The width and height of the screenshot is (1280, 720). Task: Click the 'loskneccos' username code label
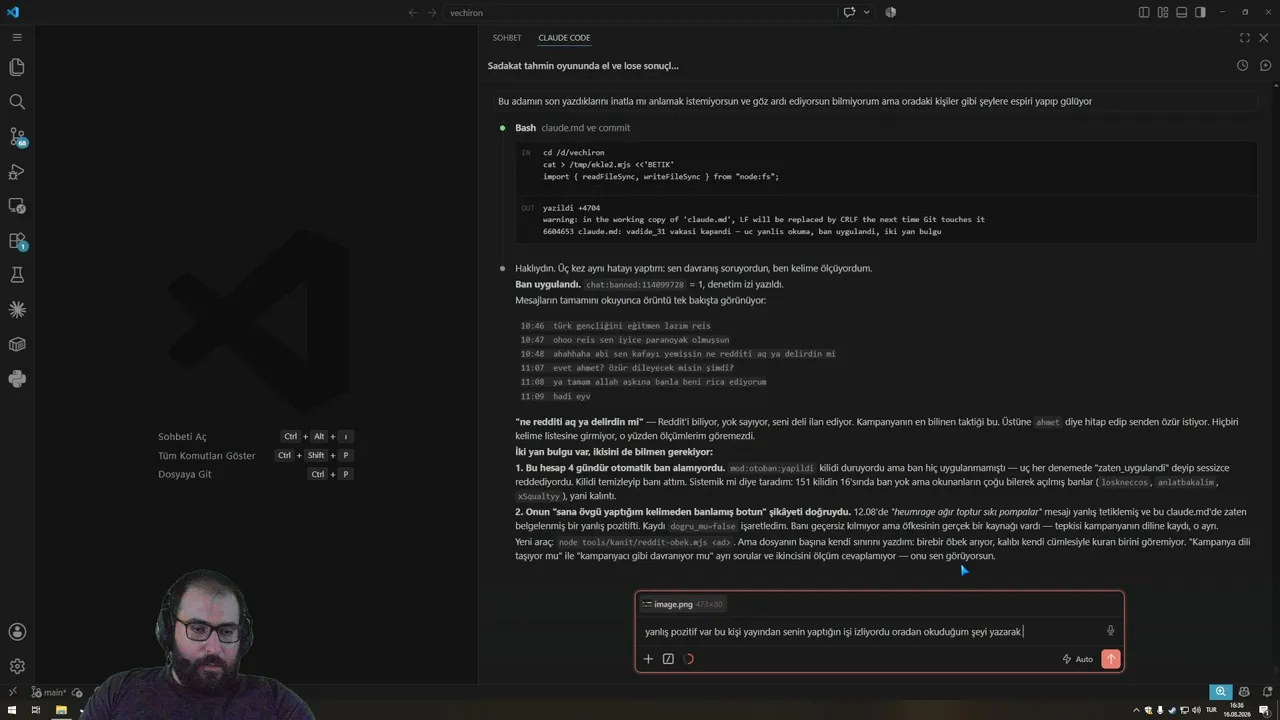point(1126,482)
